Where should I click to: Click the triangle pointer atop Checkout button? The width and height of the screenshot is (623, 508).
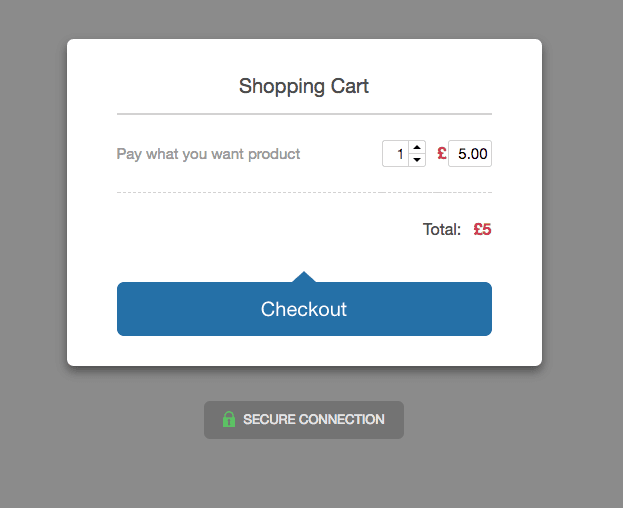[x=304, y=277]
